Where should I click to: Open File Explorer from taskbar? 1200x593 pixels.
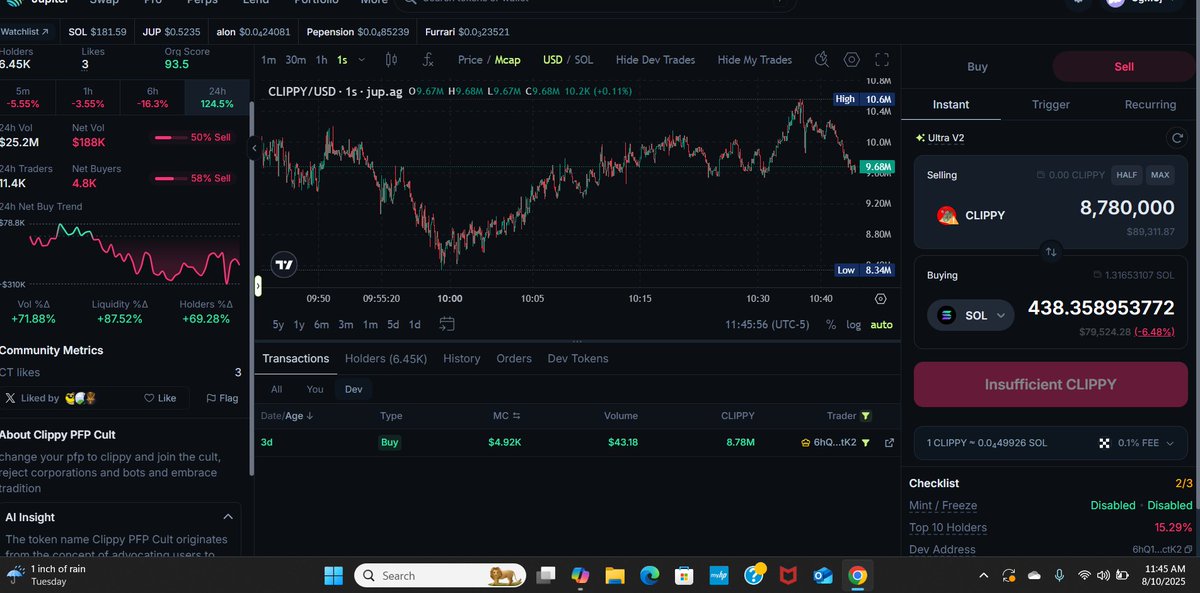(614, 576)
